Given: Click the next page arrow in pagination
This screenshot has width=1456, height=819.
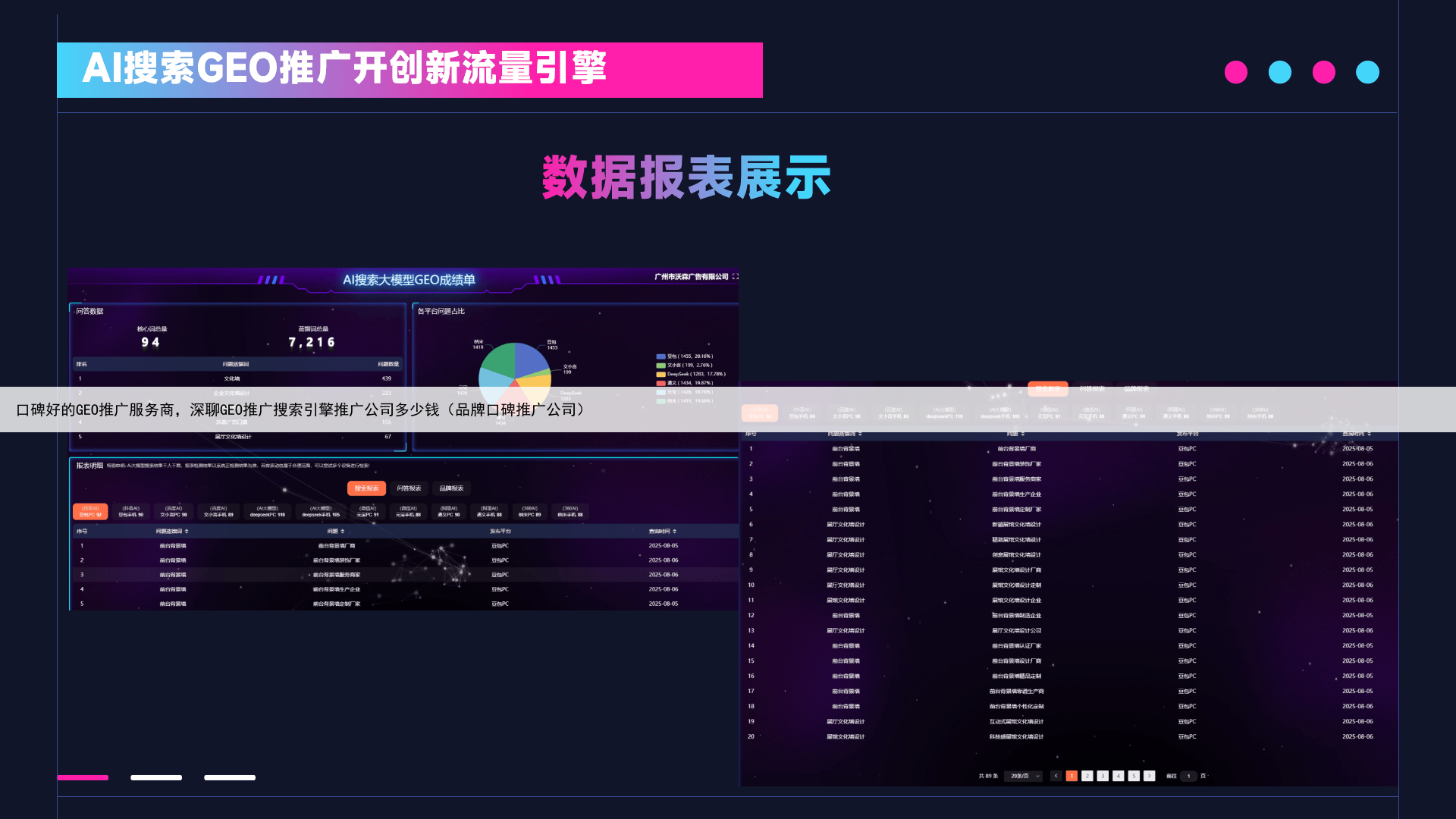Looking at the screenshot, I should (x=1150, y=776).
